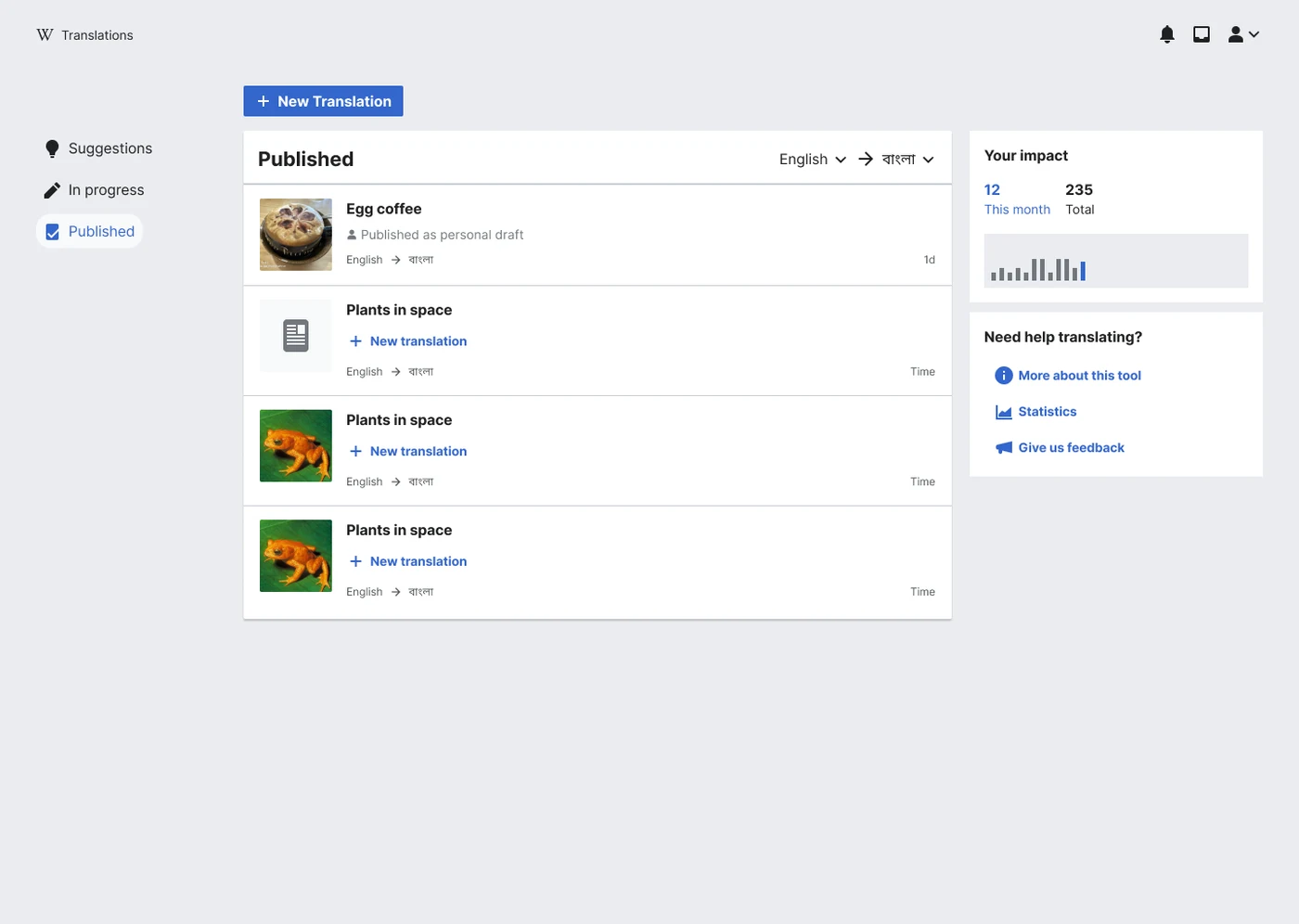Click the Your impact heading

pyautogui.click(x=1026, y=156)
